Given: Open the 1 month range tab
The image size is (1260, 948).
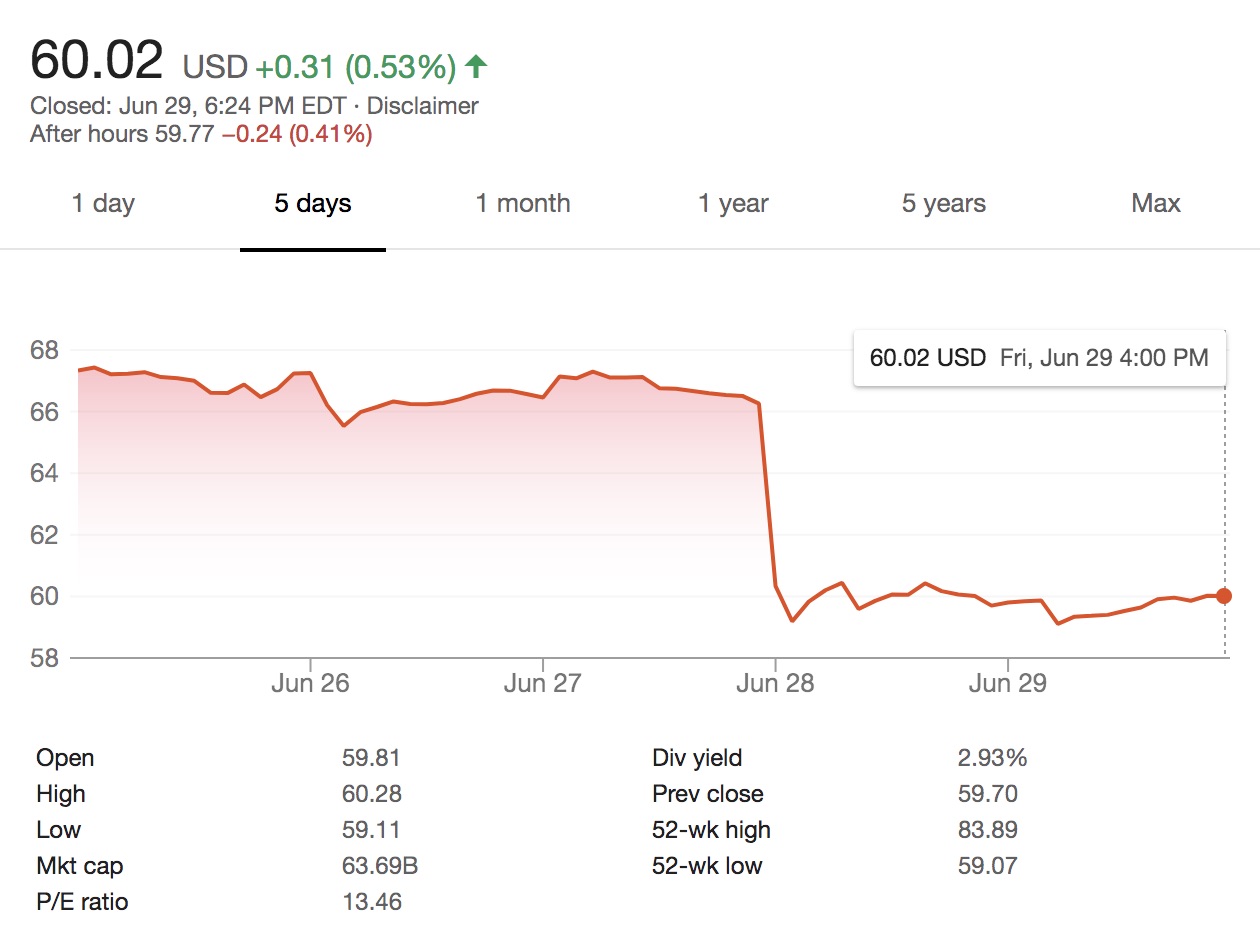Looking at the screenshot, I should coord(523,204).
